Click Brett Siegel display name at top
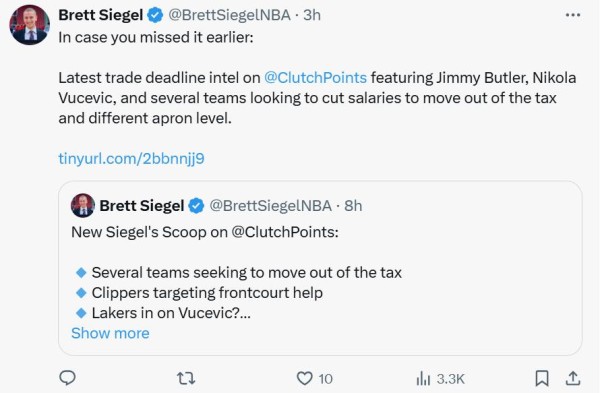Image resolution: width=600 pixels, height=393 pixels. pos(101,15)
